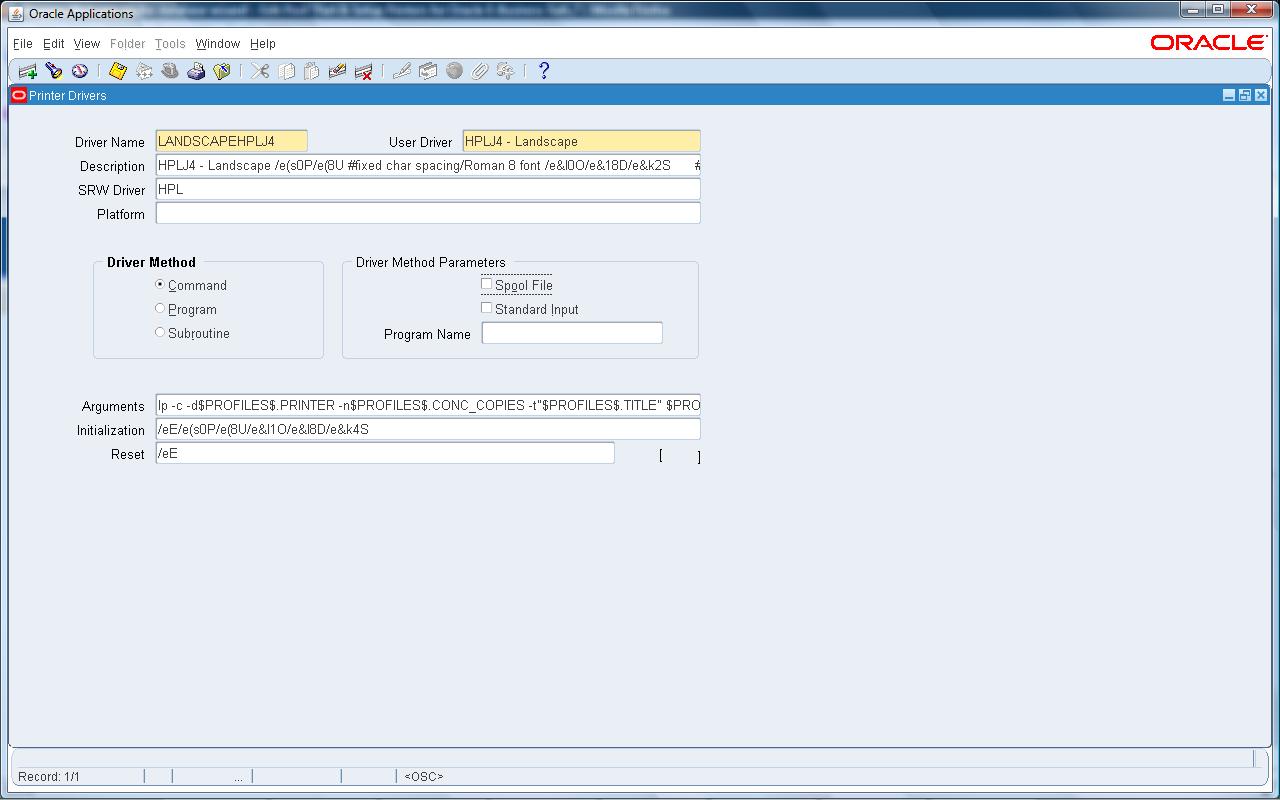Click the Help question mark icon

coord(543,71)
